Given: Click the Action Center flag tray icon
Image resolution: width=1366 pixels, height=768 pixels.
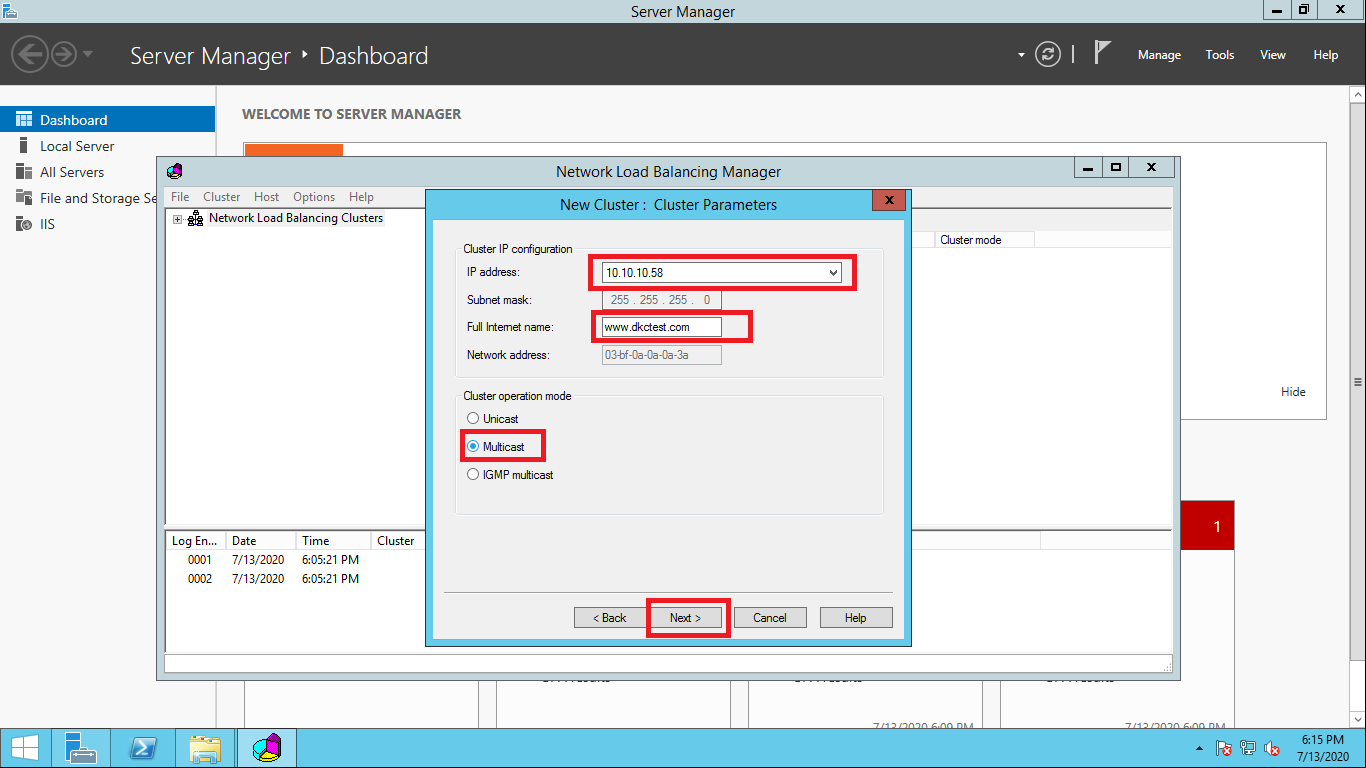Looking at the screenshot, I should click(1224, 748).
